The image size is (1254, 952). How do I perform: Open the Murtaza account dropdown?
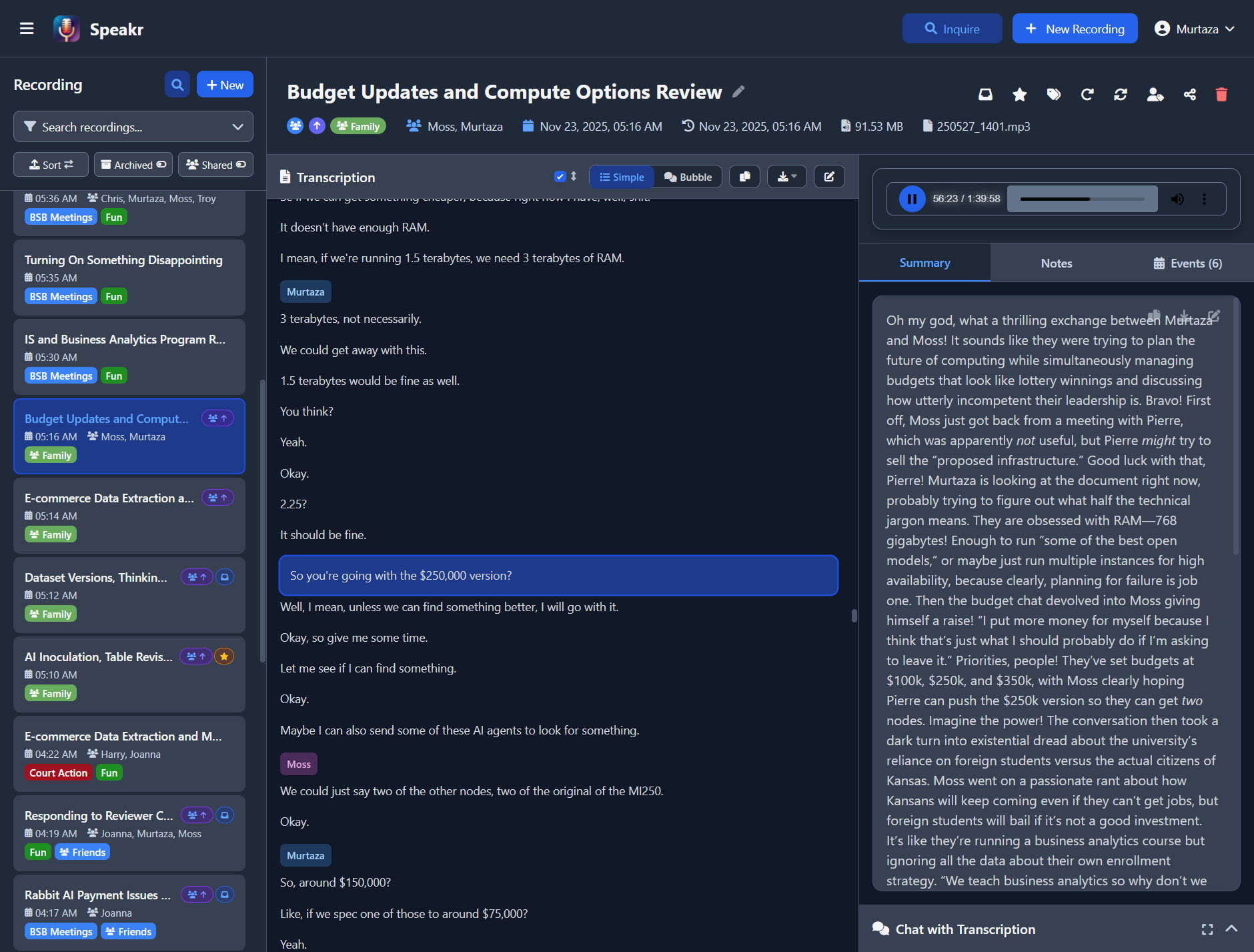[x=1194, y=28]
